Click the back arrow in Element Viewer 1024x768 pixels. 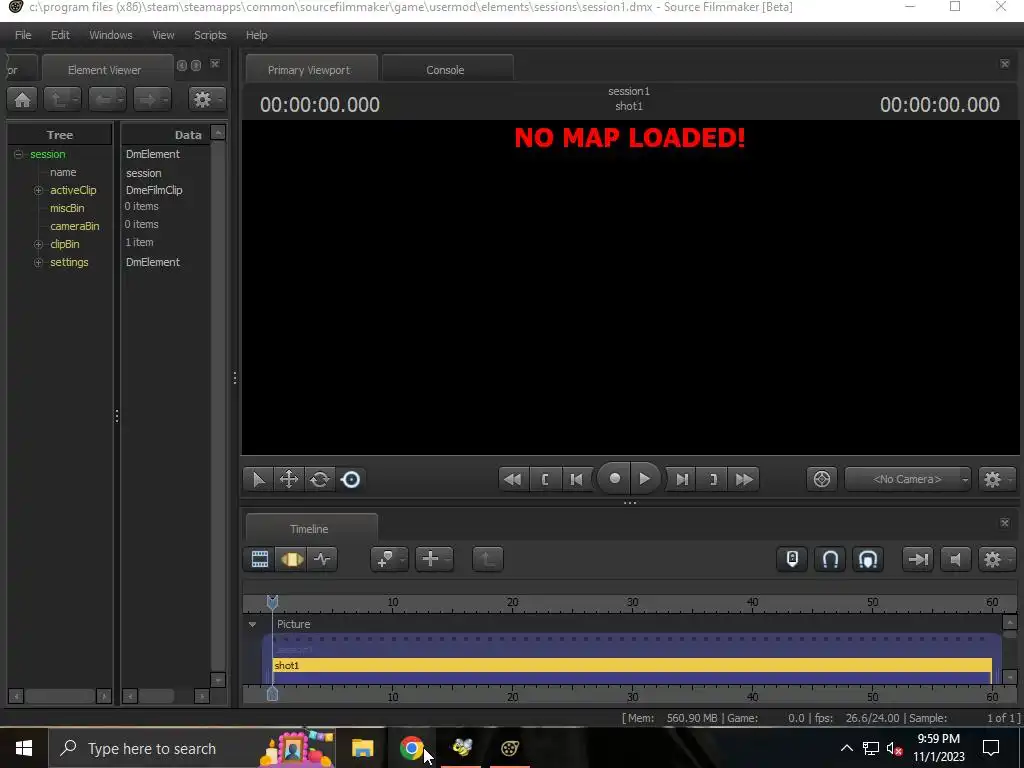[x=107, y=99]
